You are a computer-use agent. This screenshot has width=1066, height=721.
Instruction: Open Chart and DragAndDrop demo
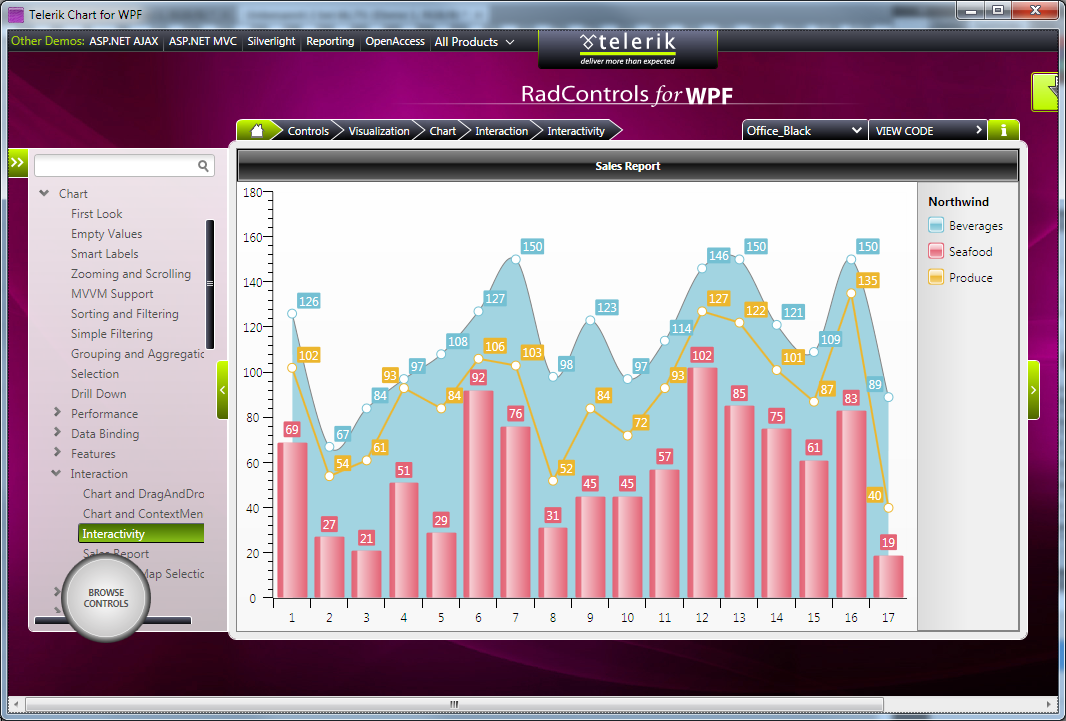pos(143,494)
